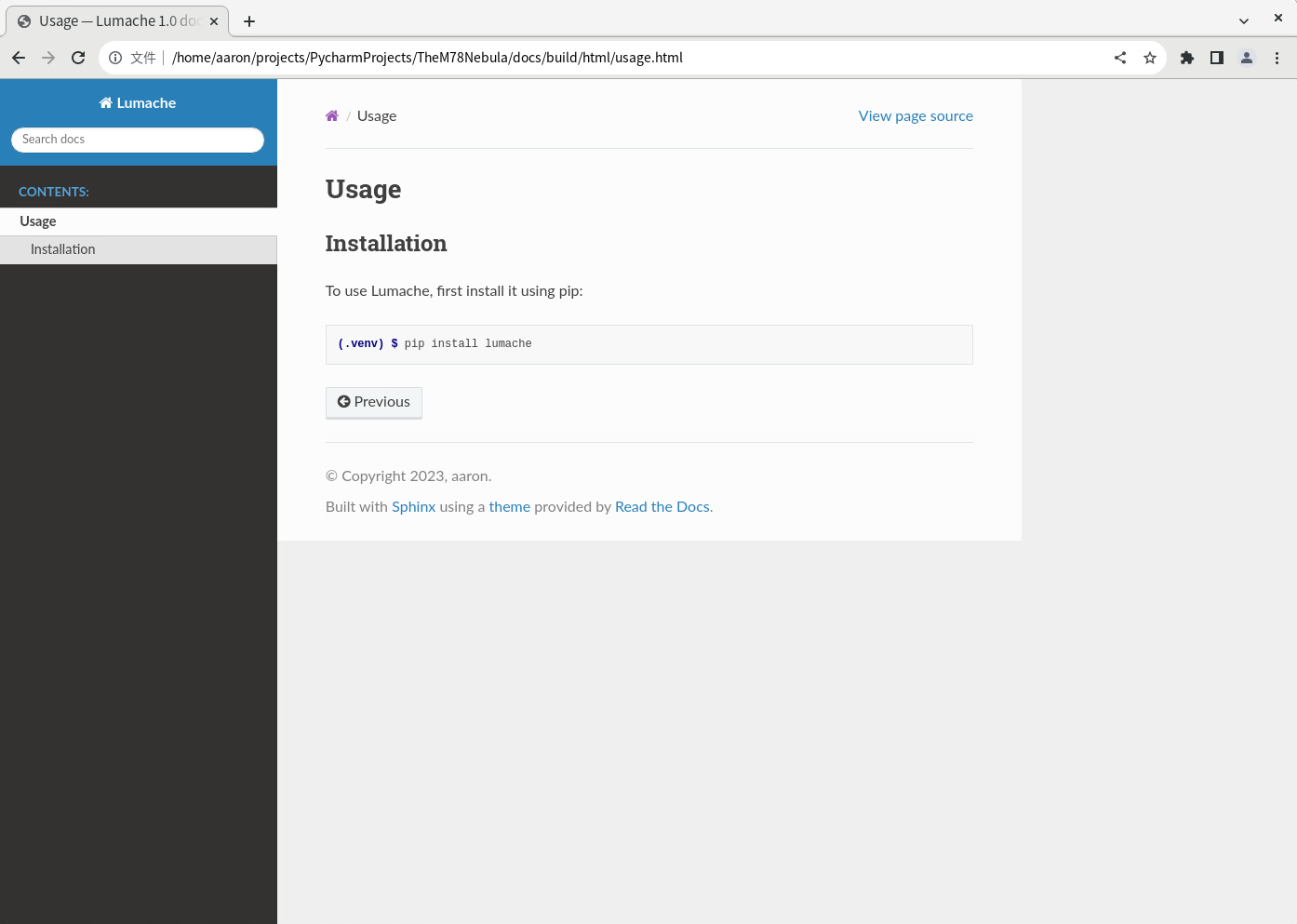The width and height of the screenshot is (1297, 924).
Task: Open the Read the Docs link
Action: [662, 507]
